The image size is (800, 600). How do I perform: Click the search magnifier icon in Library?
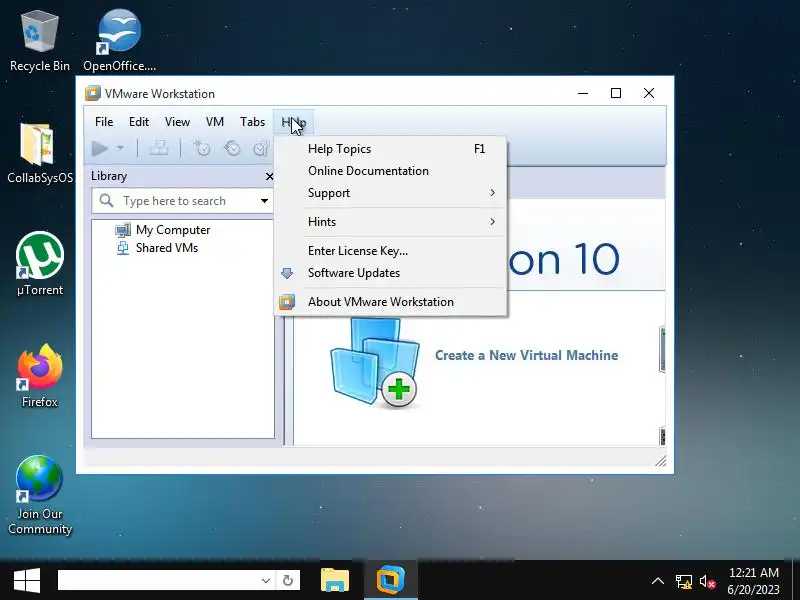click(x=106, y=201)
